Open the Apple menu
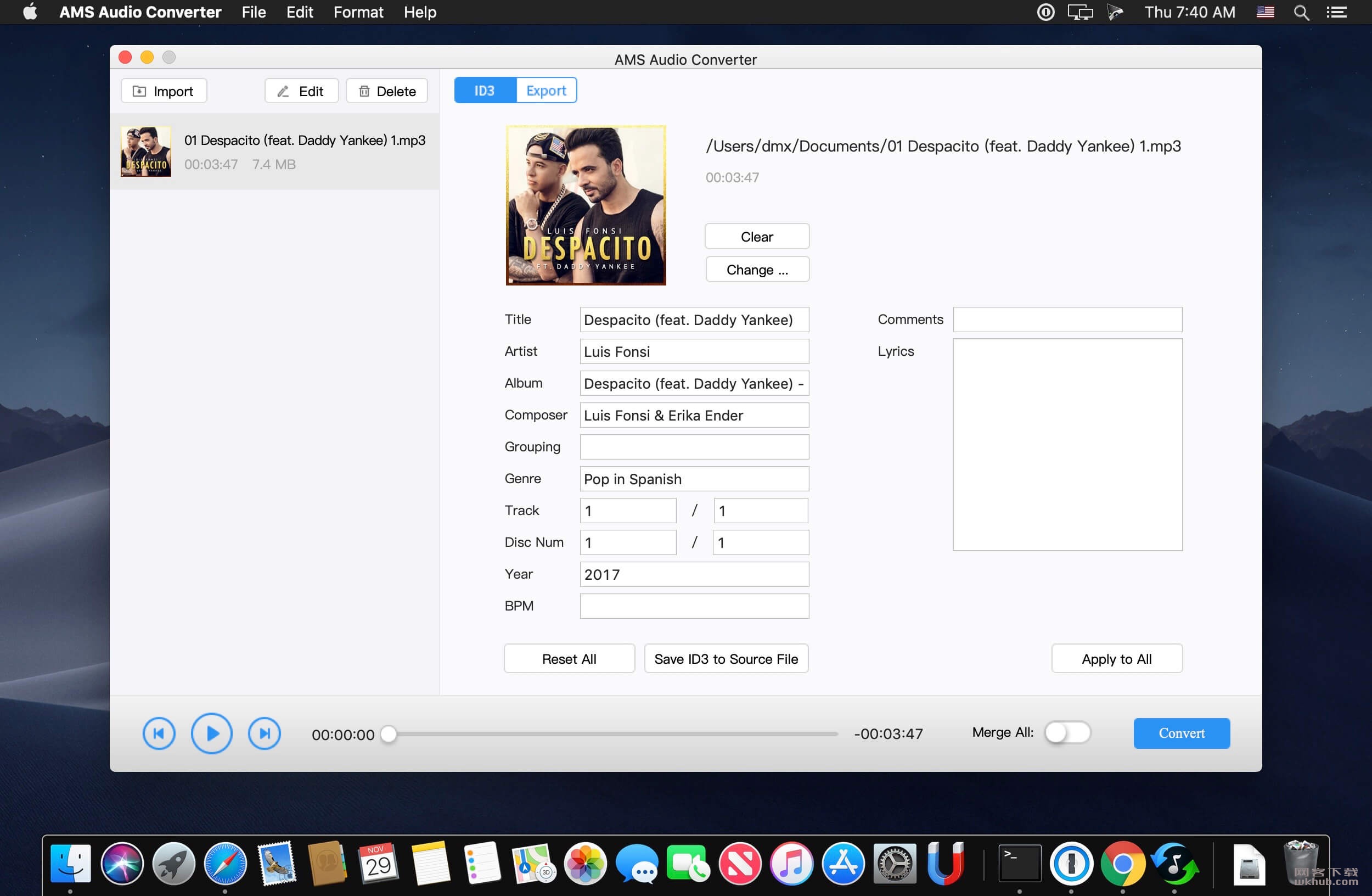 [30, 12]
